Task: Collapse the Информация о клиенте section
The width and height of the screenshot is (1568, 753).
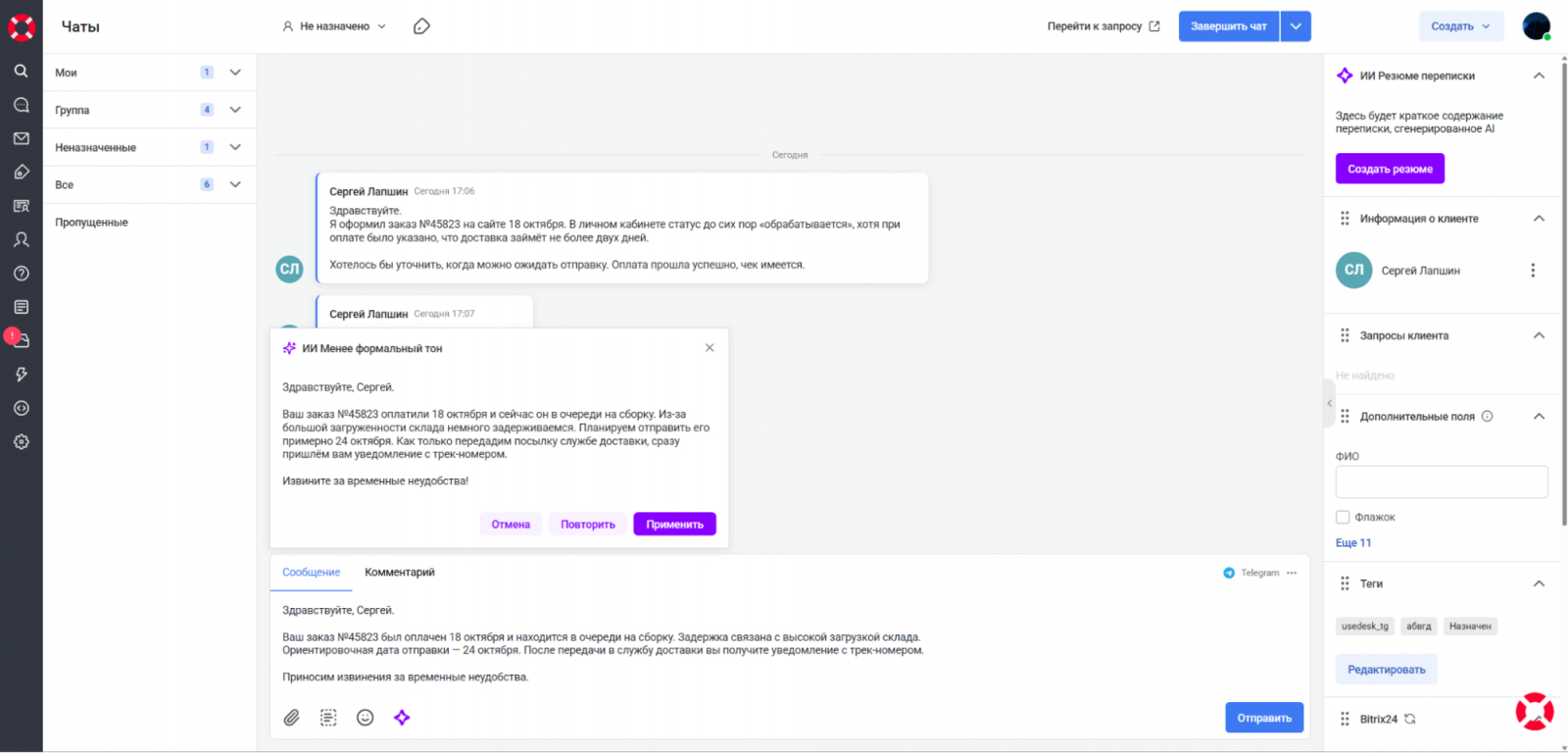Action: click(1539, 219)
